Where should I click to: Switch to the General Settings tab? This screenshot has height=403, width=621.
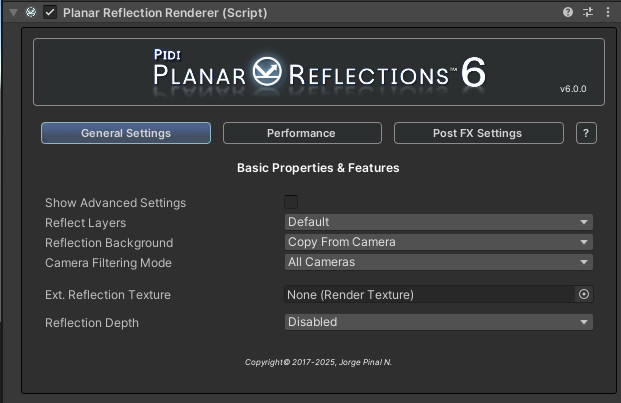pos(126,133)
